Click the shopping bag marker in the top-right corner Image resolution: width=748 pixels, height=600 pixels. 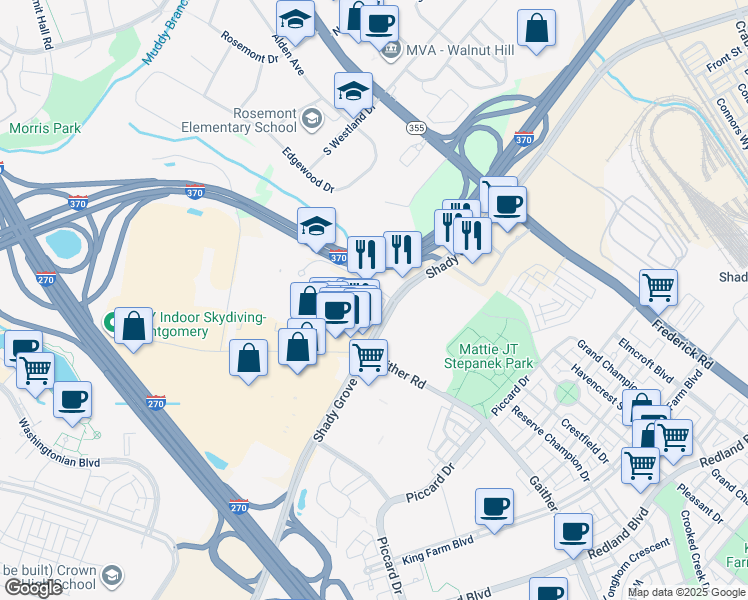click(536, 28)
